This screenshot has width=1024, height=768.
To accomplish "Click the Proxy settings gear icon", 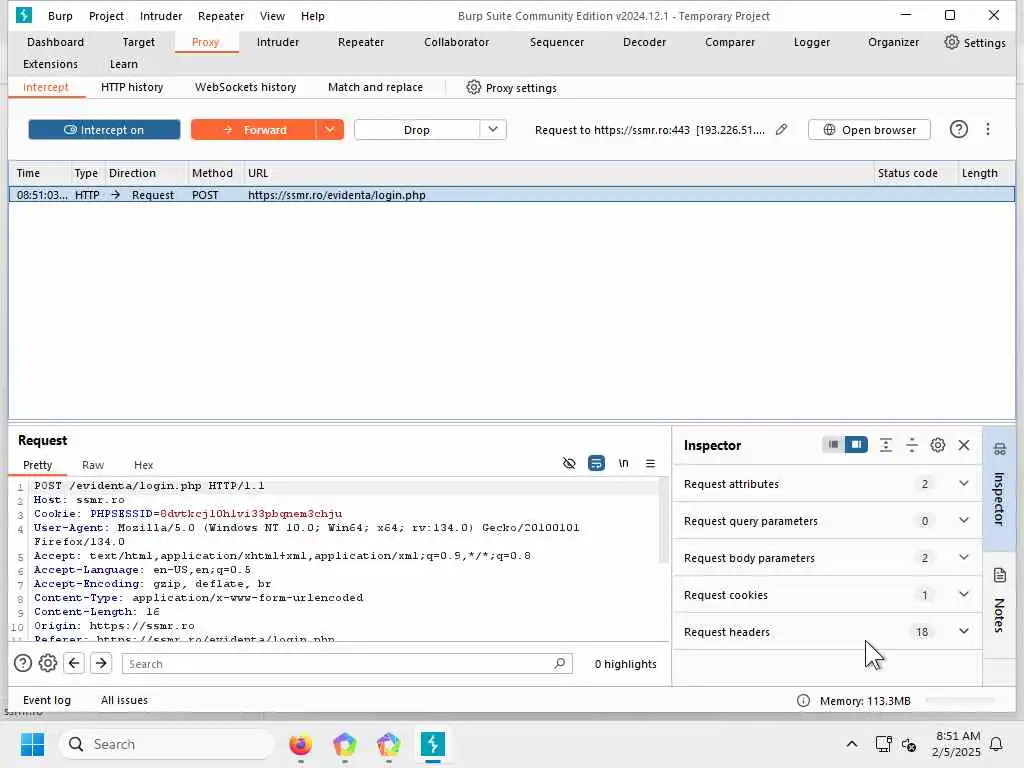I will (473, 88).
